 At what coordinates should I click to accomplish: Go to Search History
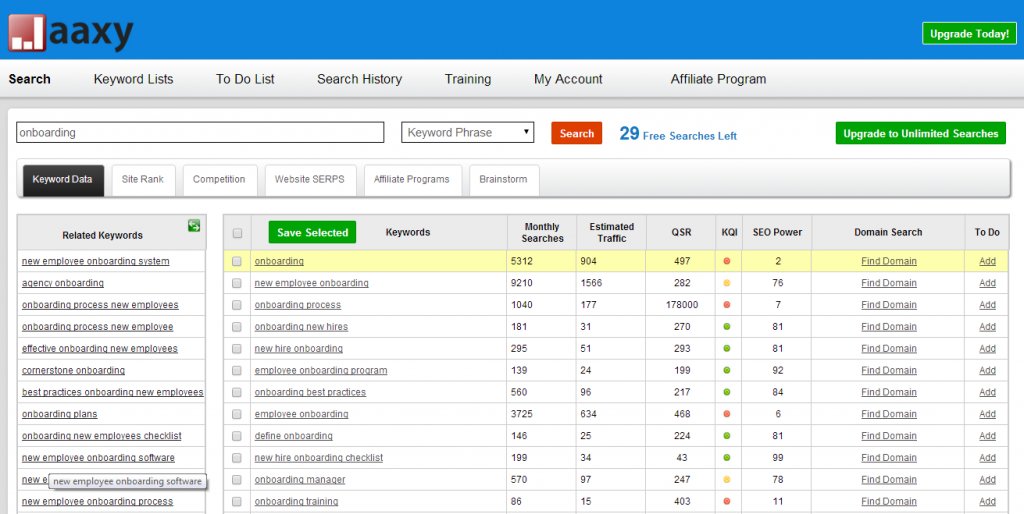359,79
